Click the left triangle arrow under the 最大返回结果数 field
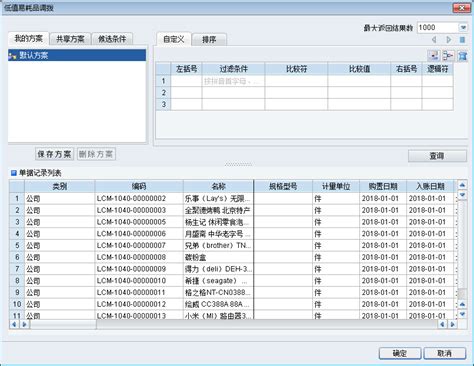Image resolution: width=474 pixels, height=366 pixels. (434, 40)
